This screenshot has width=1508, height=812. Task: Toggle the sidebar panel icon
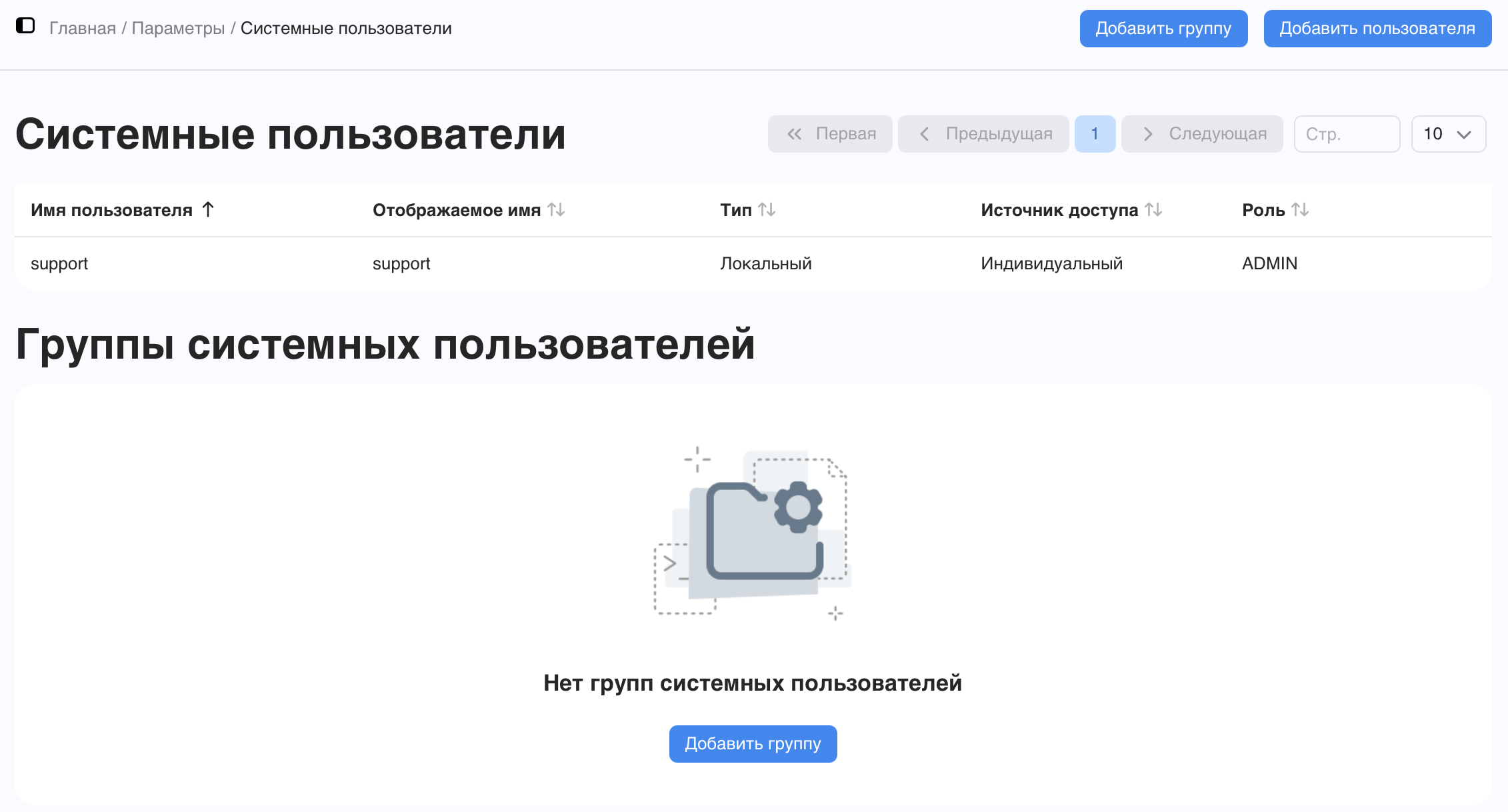tap(25, 26)
